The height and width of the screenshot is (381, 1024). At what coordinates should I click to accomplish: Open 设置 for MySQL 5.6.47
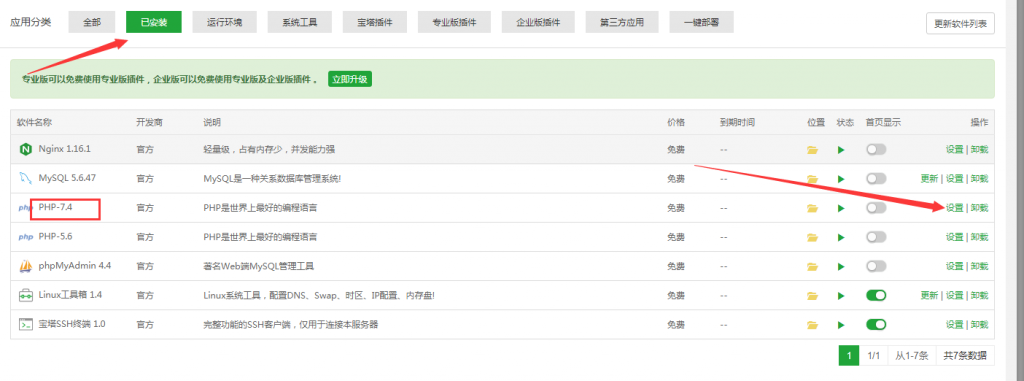(x=954, y=178)
